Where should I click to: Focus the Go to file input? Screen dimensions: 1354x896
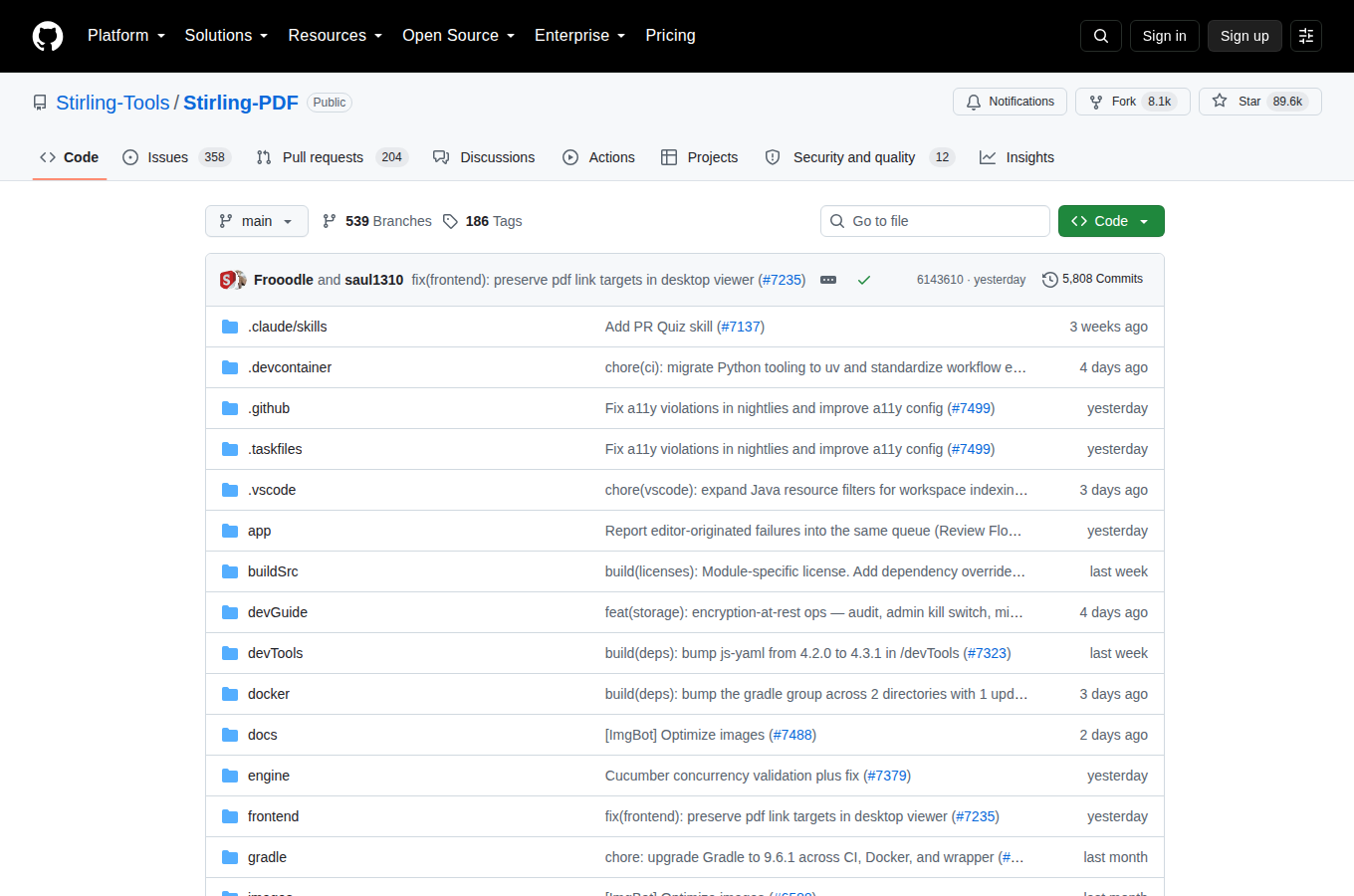(x=935, y=221)
